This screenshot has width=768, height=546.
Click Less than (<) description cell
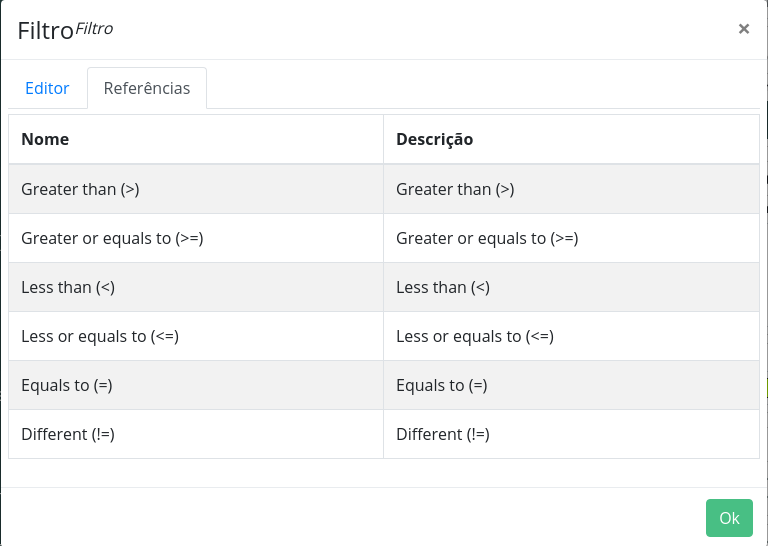(571, 287)
